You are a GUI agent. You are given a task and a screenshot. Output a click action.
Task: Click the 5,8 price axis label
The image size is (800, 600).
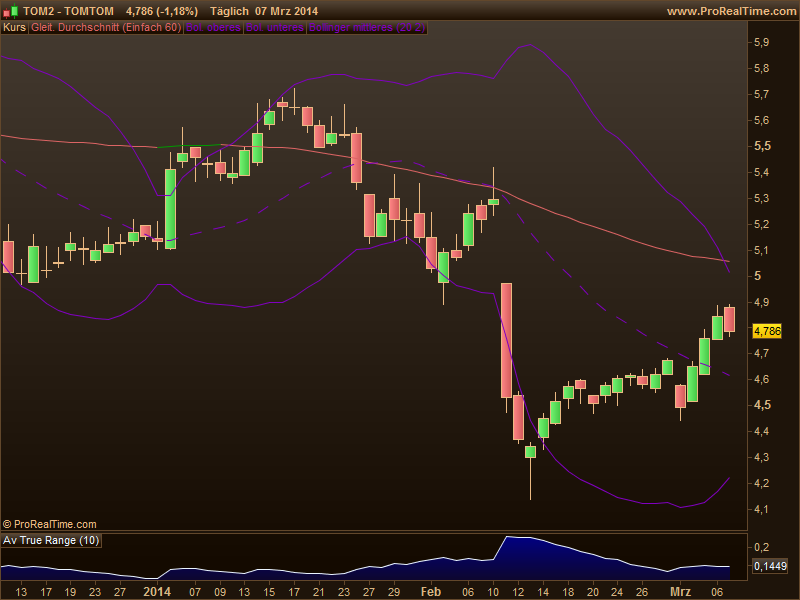[x=762, y=68]
